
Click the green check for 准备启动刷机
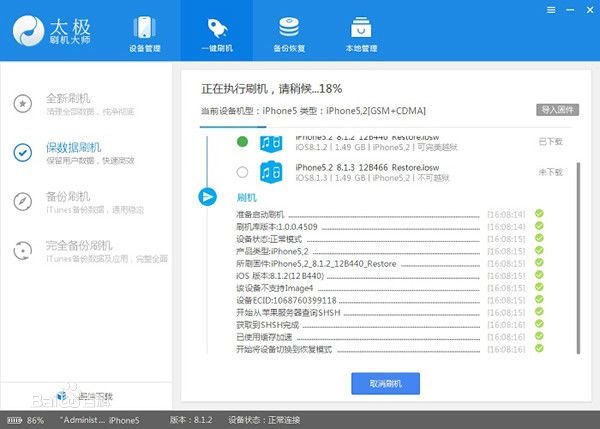point(539,214)
